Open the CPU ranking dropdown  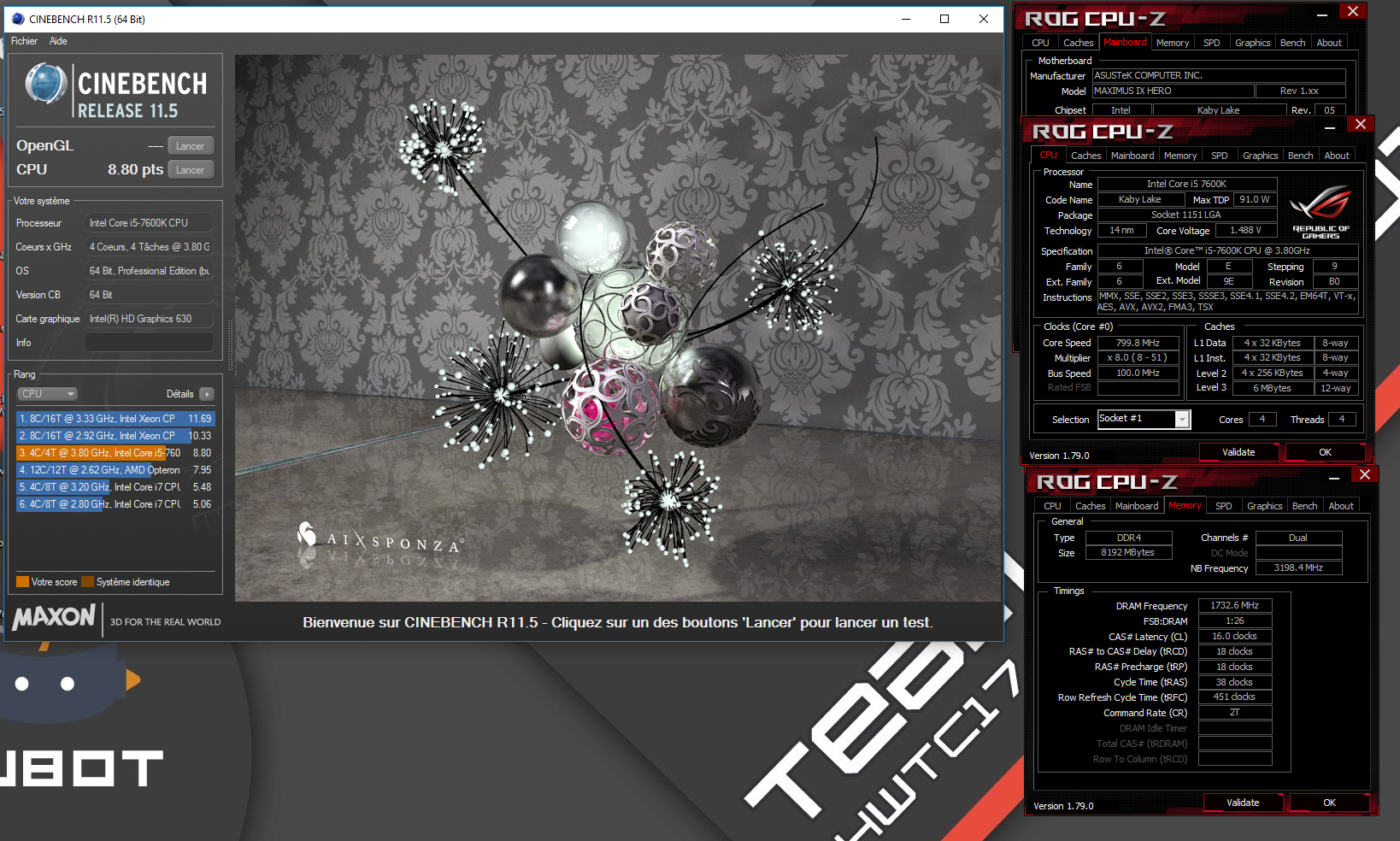pyautogui.click(x=47, y=394)
